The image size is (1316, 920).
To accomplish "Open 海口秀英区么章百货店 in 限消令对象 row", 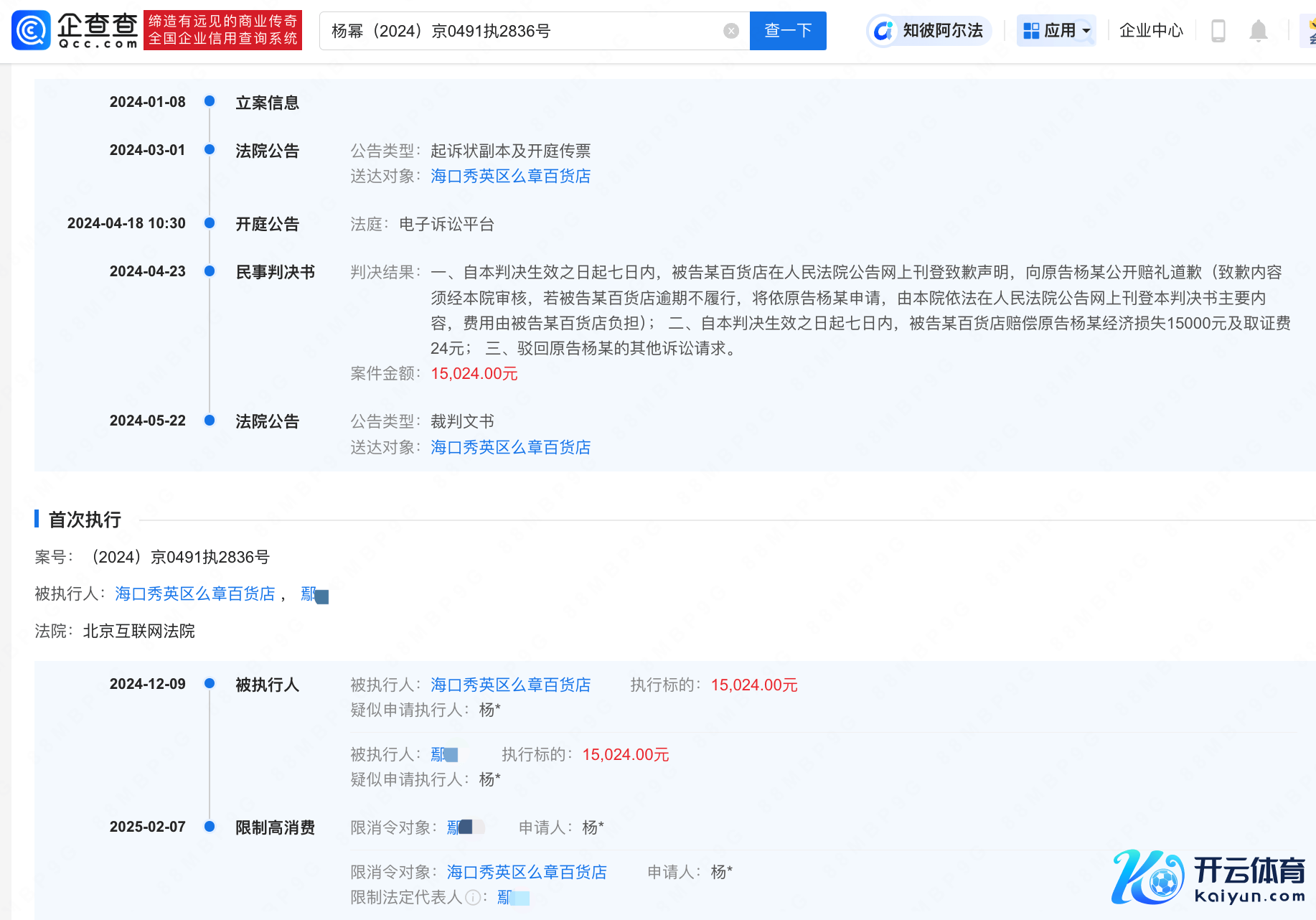I will (x=527, y=873).
